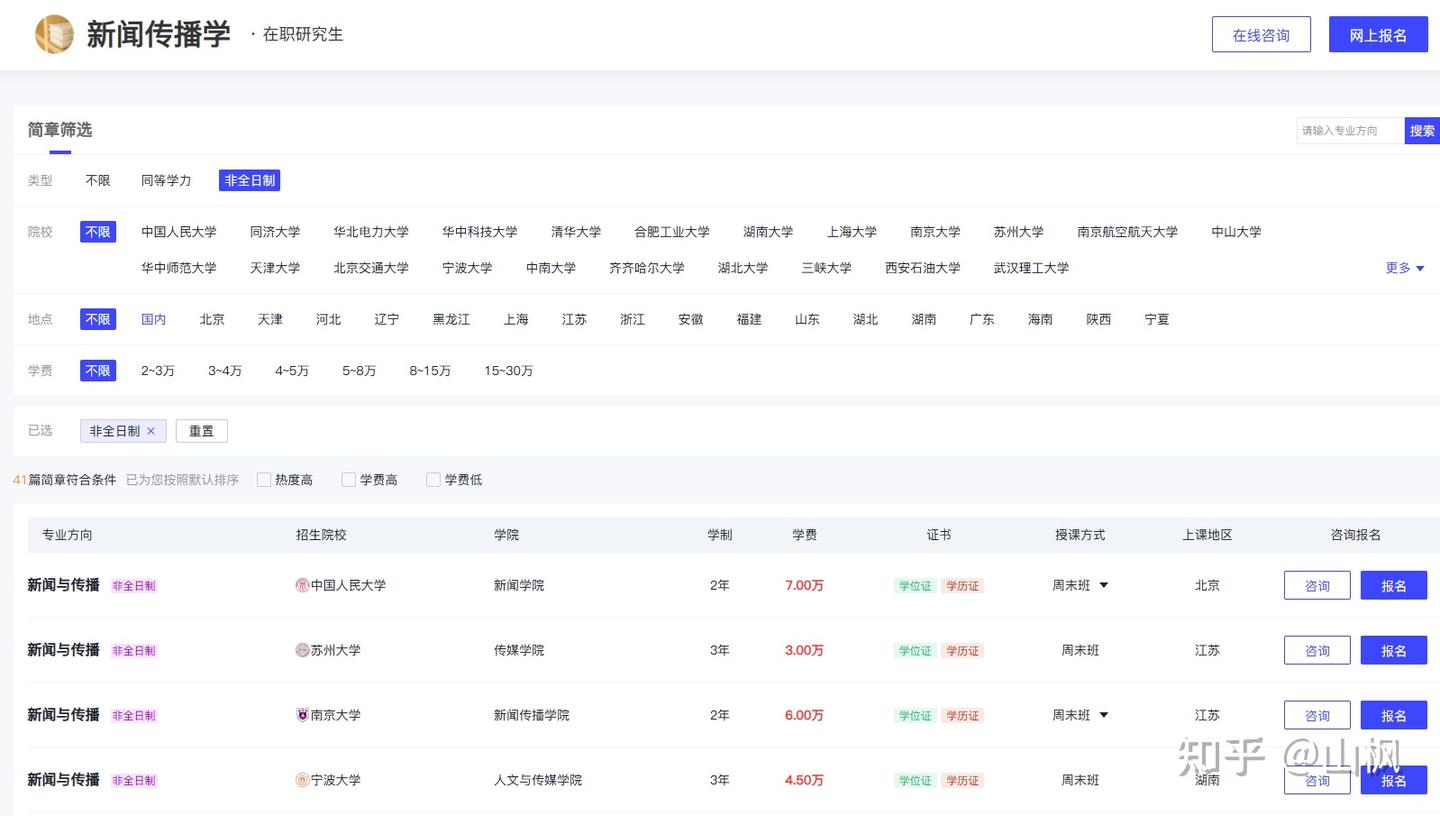Remove the 非全日制 selected filter via its x
The image size is (1440, 816).
pyautogui.click(x=151, y=431)
